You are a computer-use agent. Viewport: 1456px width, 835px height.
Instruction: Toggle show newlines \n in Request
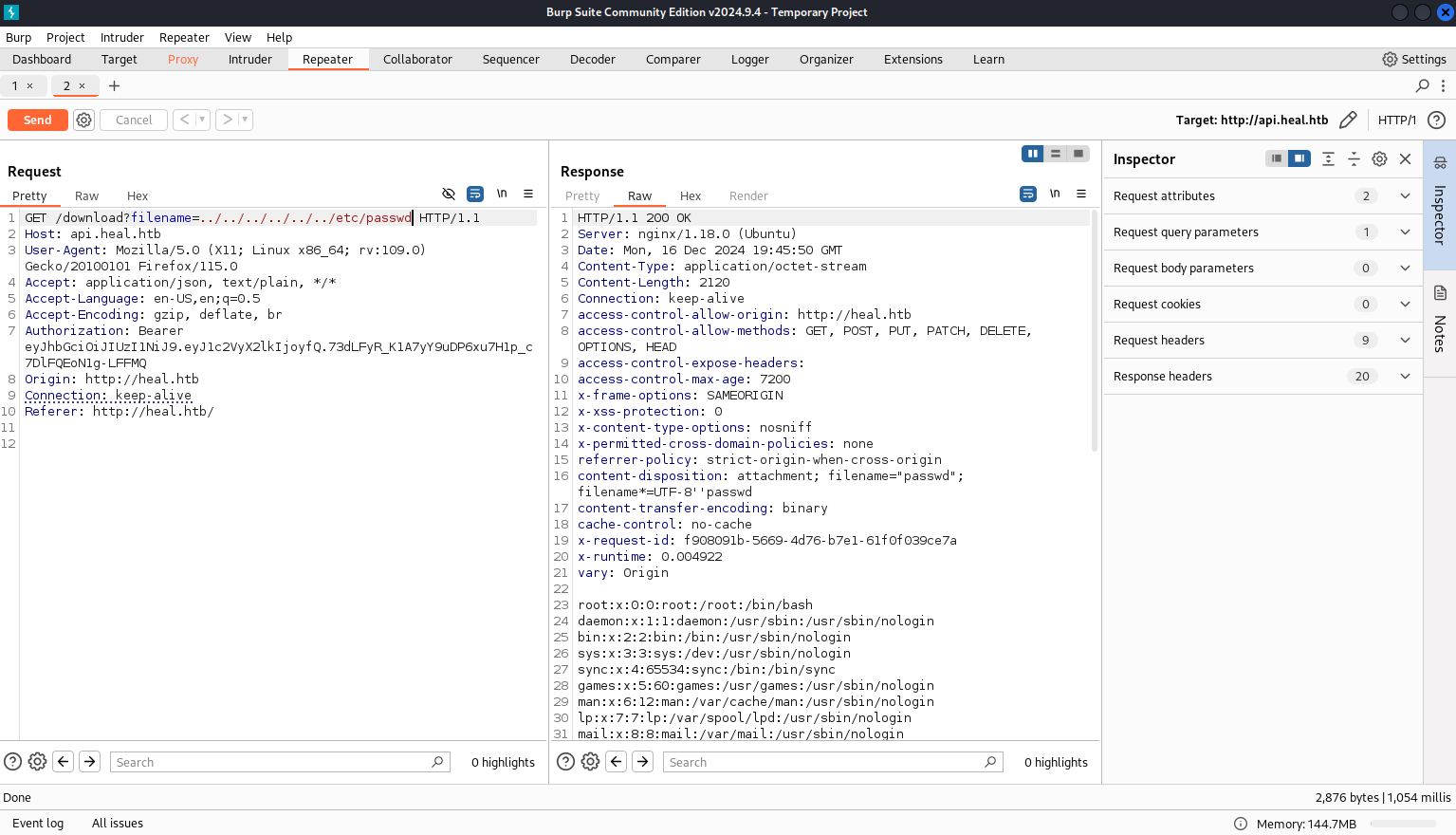[x=502, y=194]
